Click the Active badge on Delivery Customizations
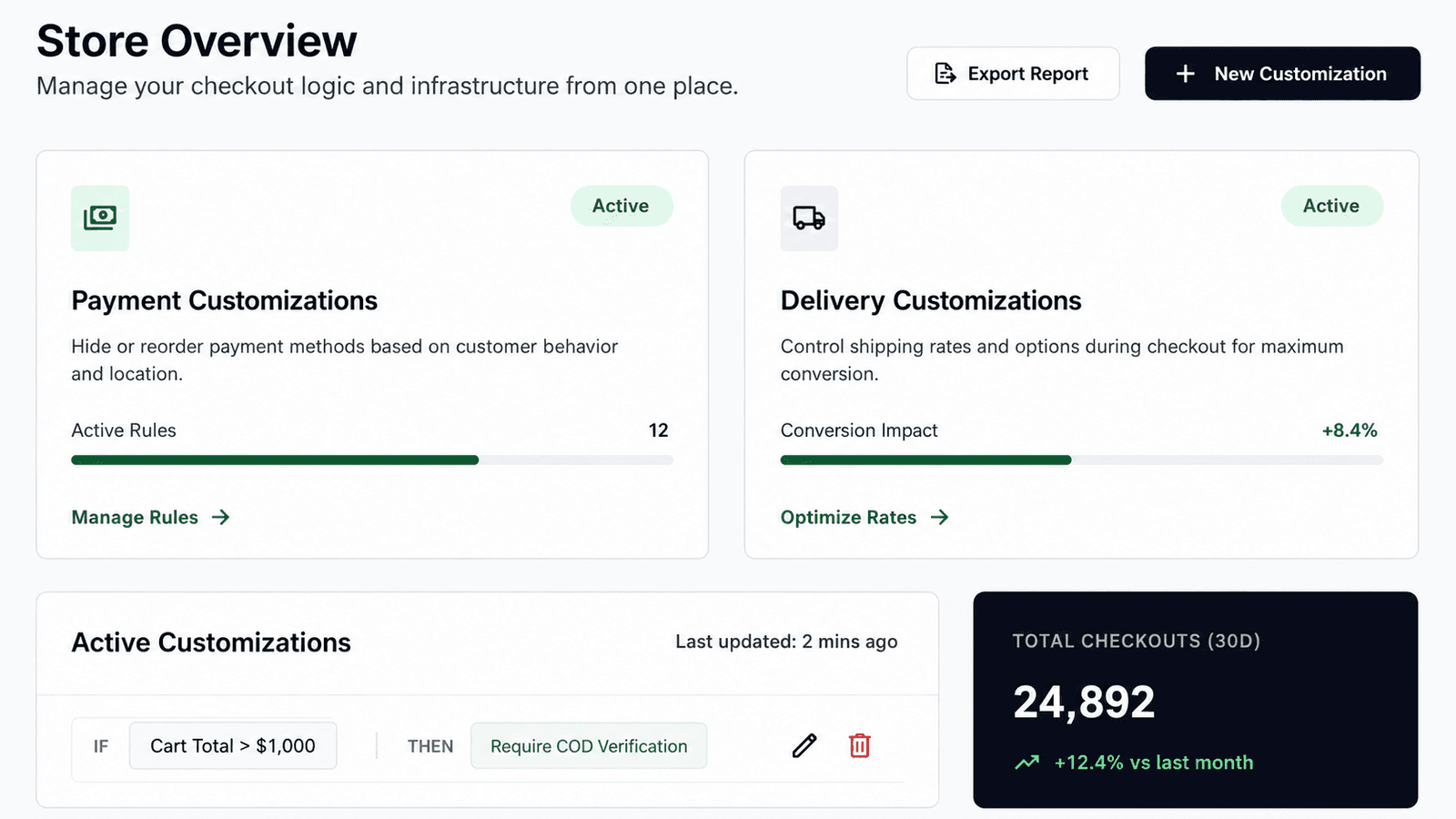Image resolution: width=1456 pixels, height=819 pixels. [x=1332, y=206]
